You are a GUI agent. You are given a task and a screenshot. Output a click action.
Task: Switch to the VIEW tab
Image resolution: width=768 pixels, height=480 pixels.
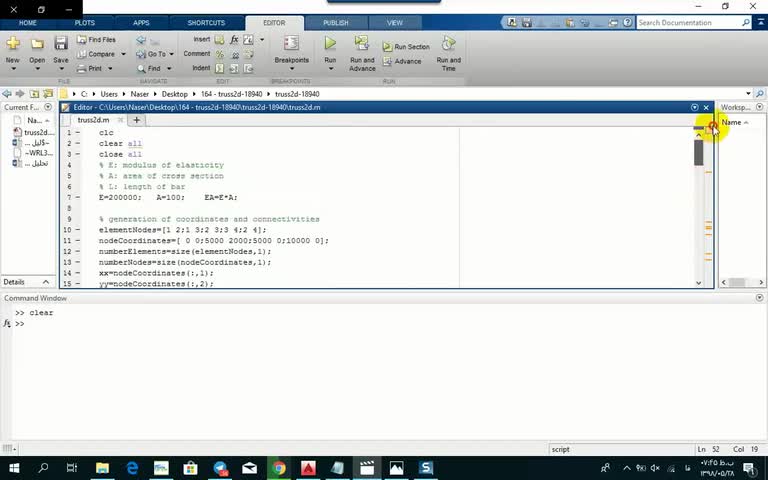[x=395, y=23]
